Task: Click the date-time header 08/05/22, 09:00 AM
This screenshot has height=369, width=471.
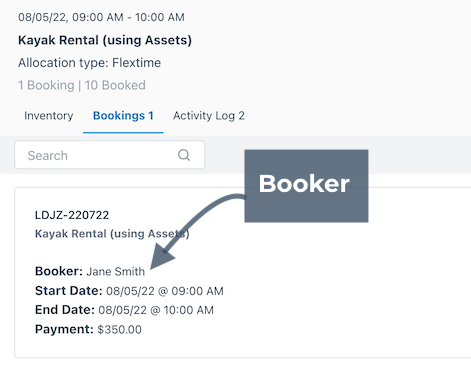Action: point(71,17)
